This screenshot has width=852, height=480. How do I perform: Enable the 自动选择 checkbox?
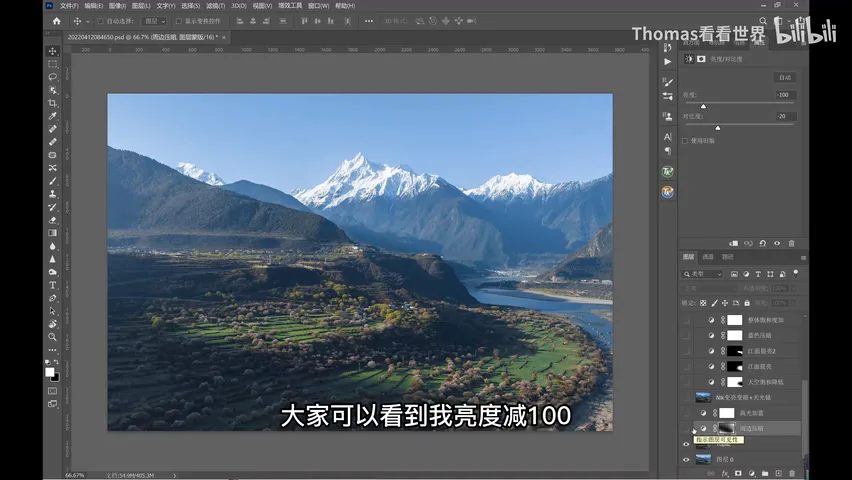(x=101, y=21)
